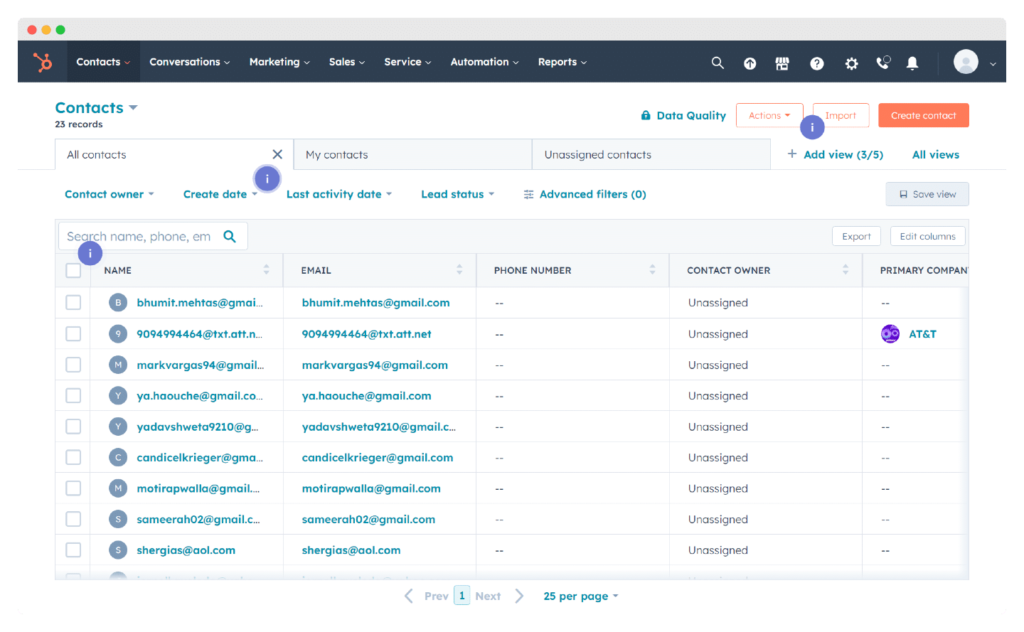Viewport: 1024px width, 632px height.
Task: Click the Save view button
Action: click(x=927, y=195)
